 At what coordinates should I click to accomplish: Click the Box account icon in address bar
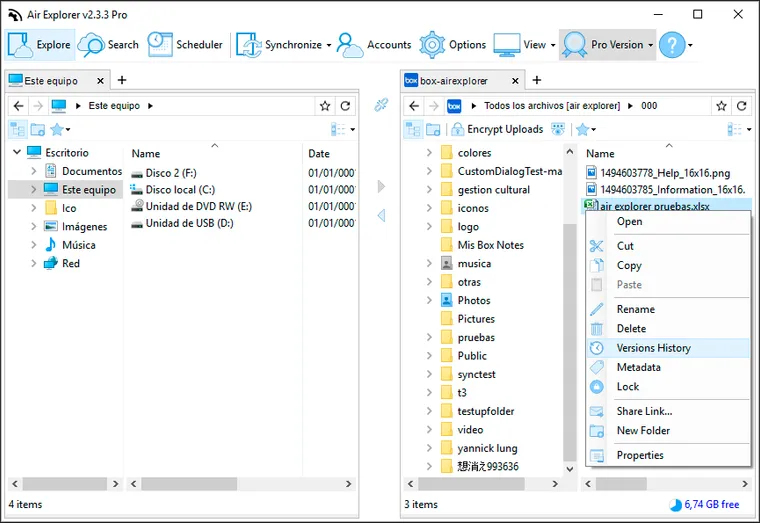(x=454, y=106)
